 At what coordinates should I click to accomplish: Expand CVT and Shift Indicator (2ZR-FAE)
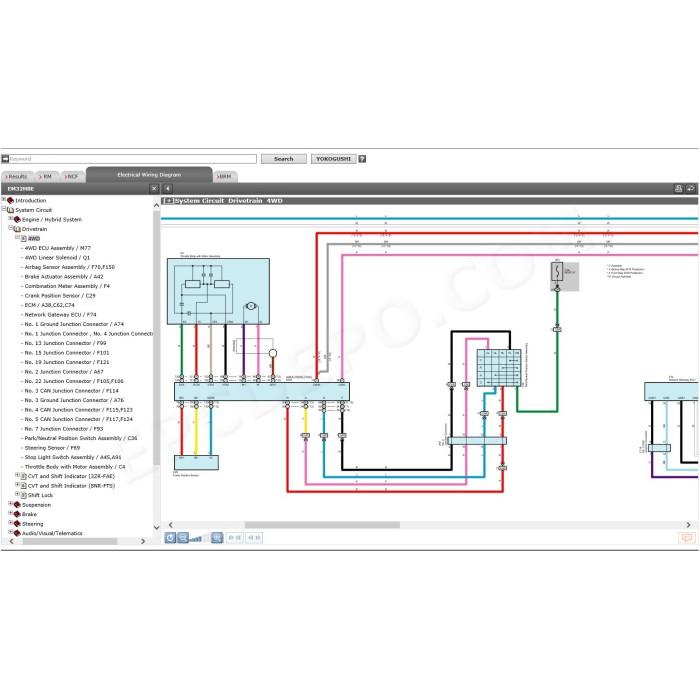pos(17,475)
